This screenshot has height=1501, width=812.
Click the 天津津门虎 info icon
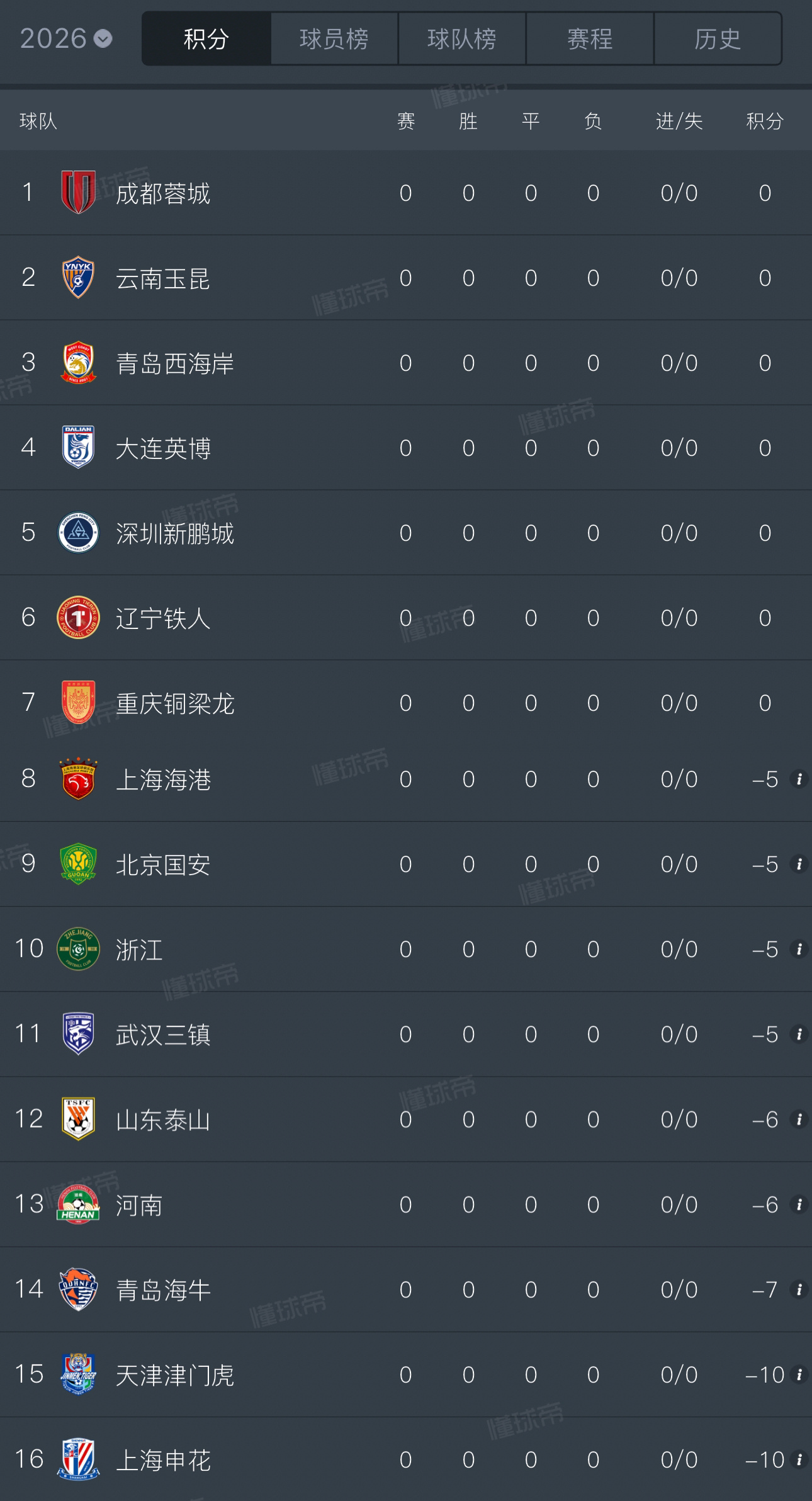click(799, 1374)
